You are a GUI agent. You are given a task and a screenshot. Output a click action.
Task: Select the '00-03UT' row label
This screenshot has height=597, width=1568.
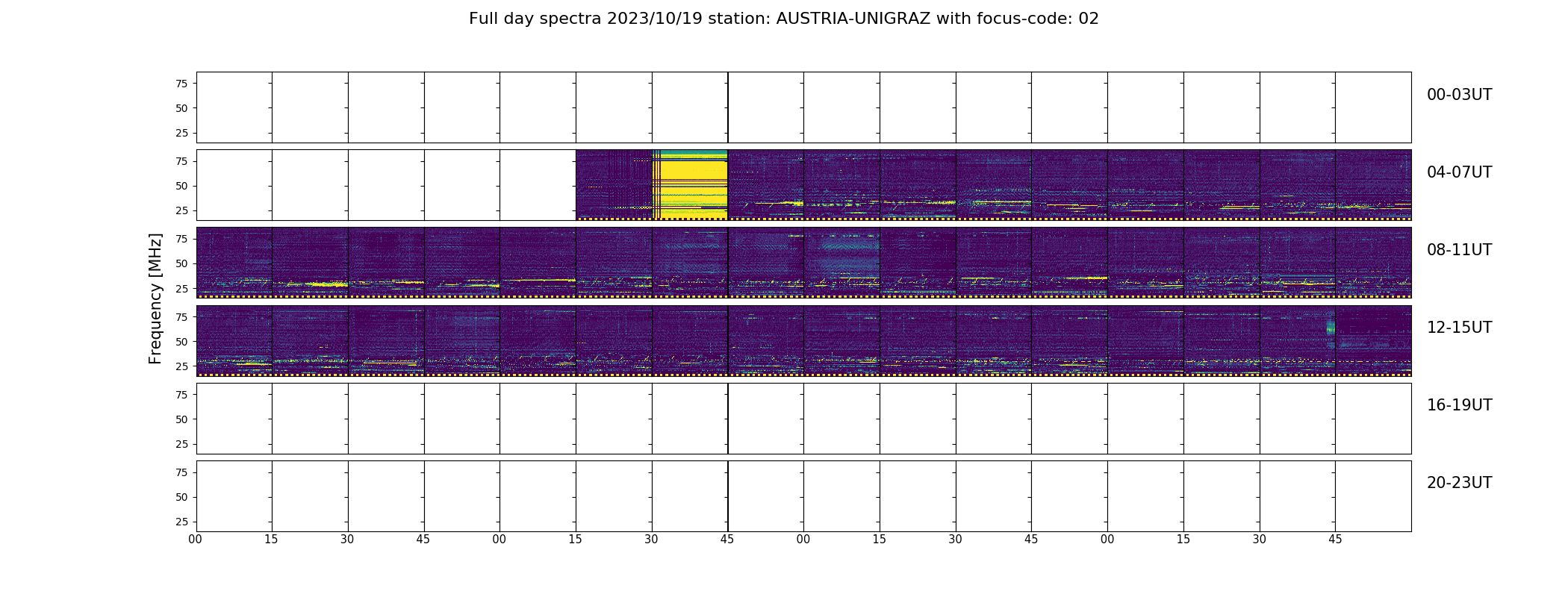pos(1459,95)
